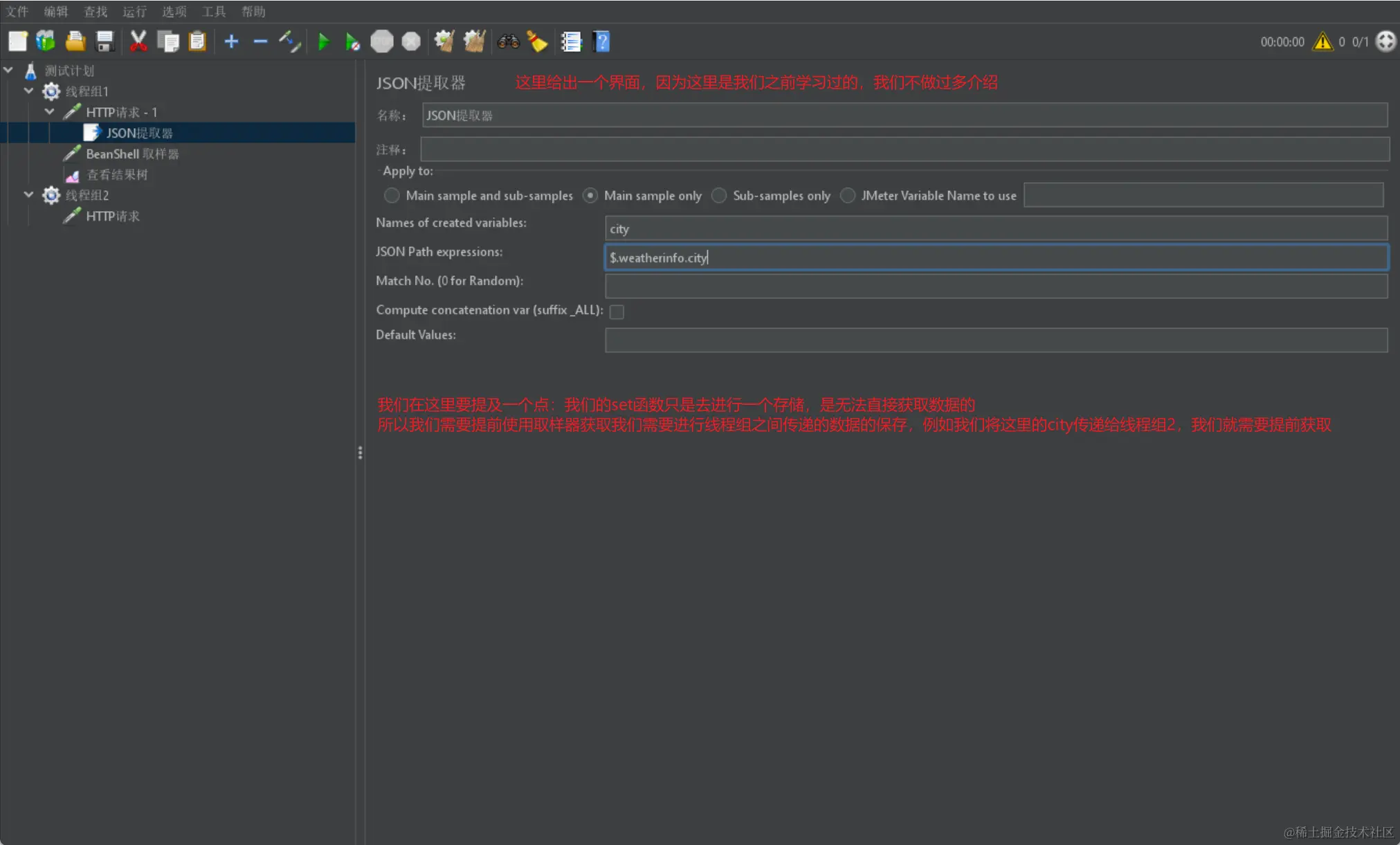
Task: Select BeanShell 取样器 in tree
Action: coord(132,154)
